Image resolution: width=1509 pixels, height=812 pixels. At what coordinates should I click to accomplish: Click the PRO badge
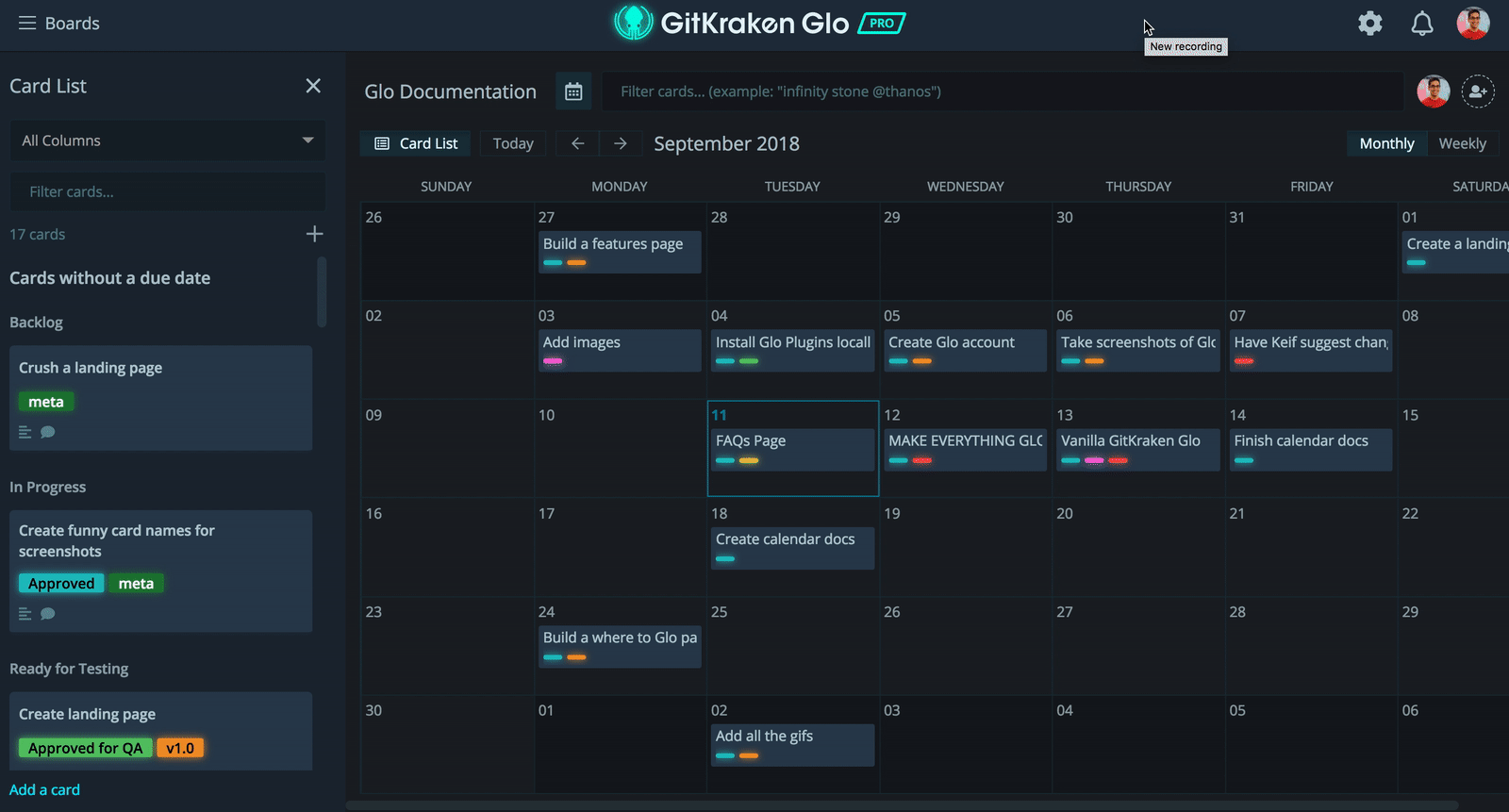(x=882, y=24)
